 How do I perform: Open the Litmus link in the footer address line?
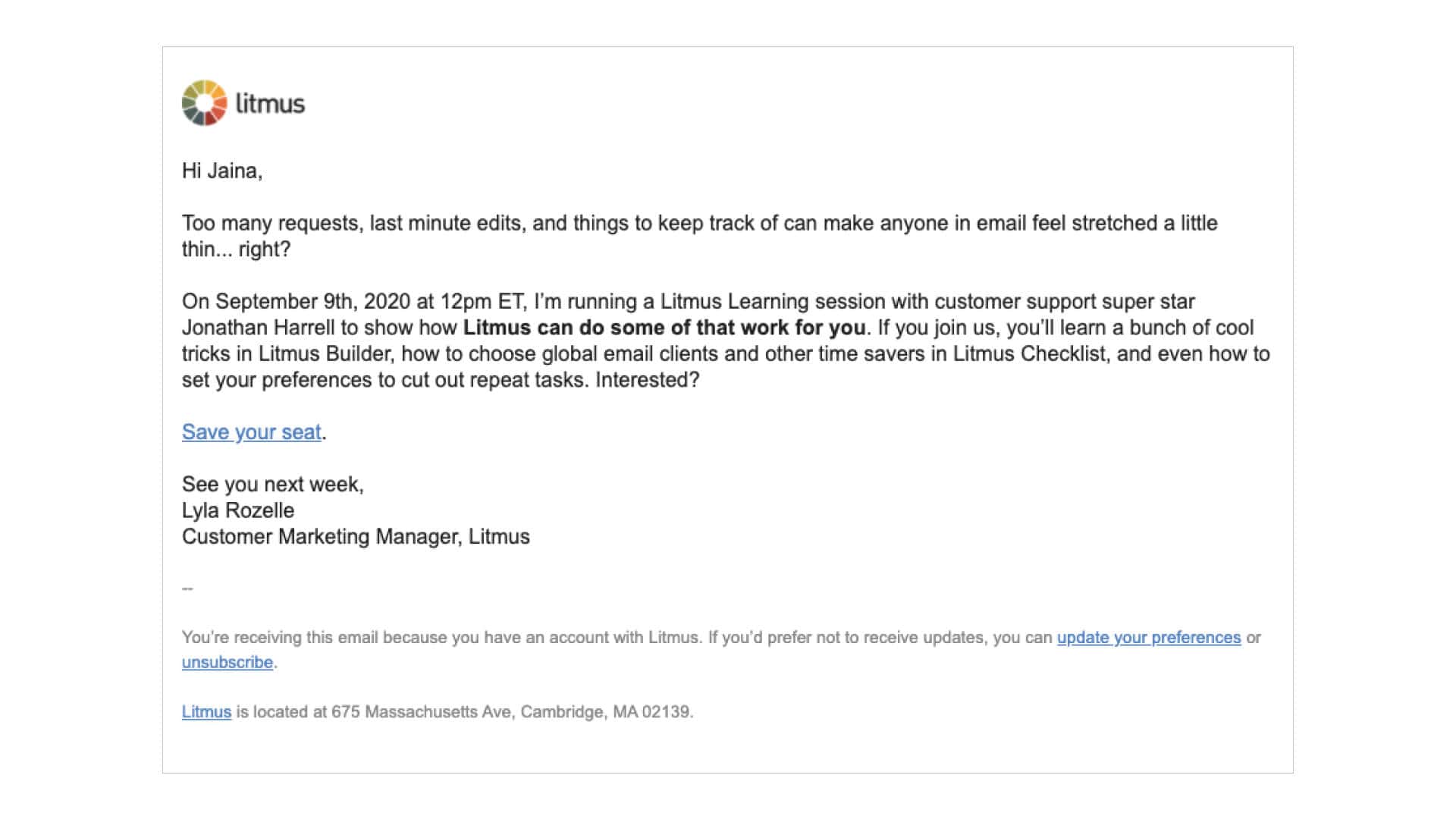(206, 712)
